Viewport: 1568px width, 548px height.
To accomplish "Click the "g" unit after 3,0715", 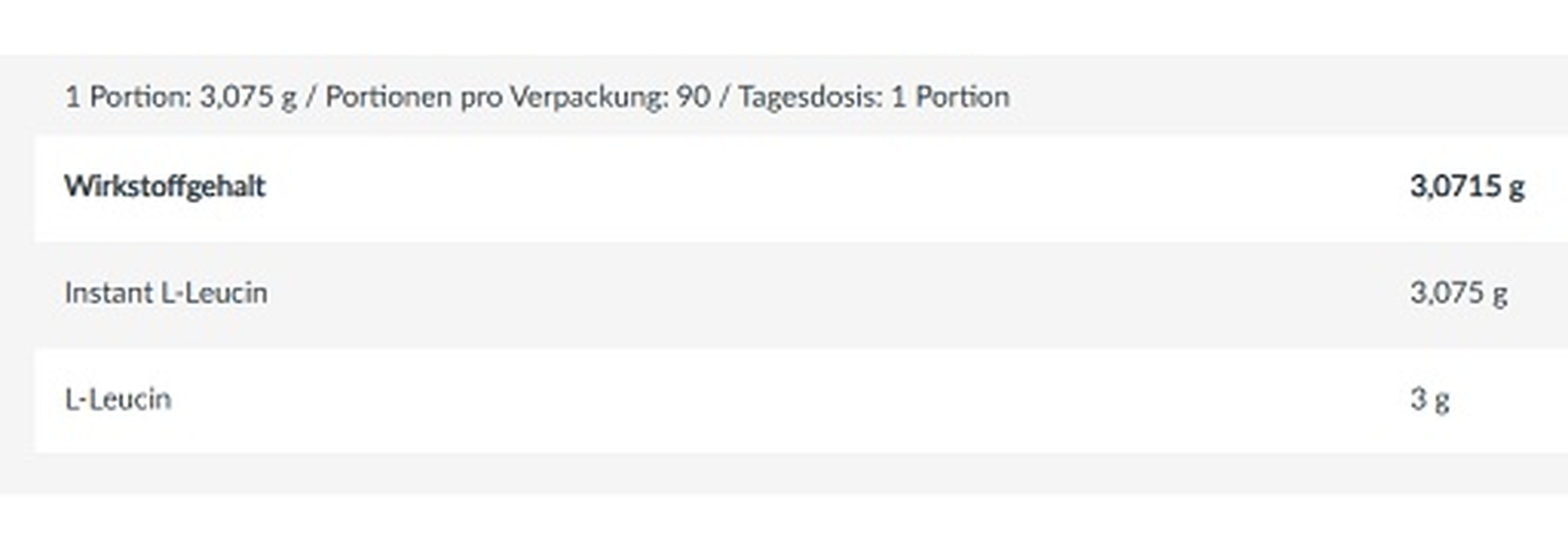I will click(1517, 187).
